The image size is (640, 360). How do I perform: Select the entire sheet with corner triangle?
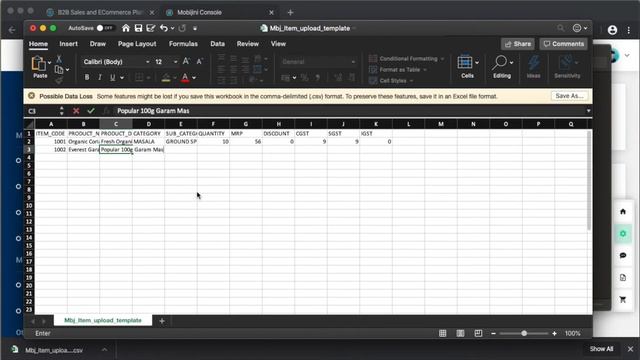pyautogui.click(x=29, y=124)
